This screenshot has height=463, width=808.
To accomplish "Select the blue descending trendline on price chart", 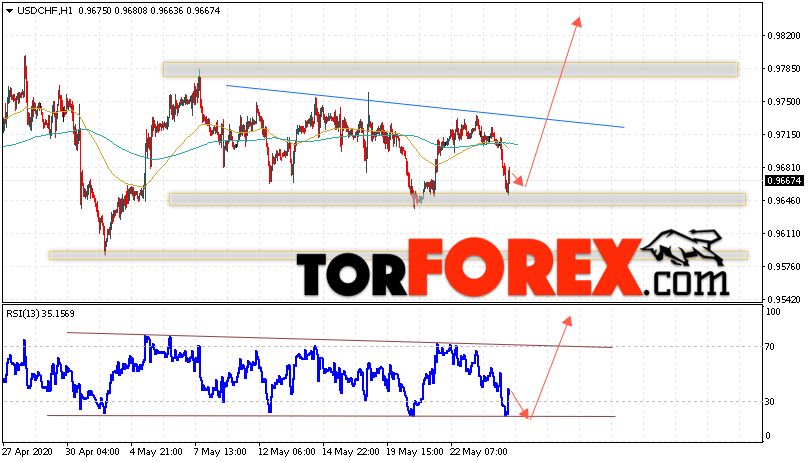I will [425, 106].
